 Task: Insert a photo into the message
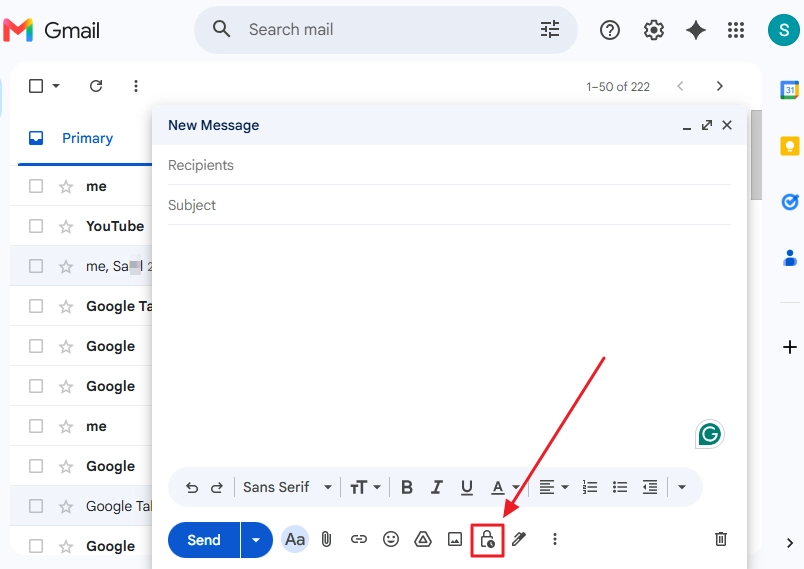(455, 539)
